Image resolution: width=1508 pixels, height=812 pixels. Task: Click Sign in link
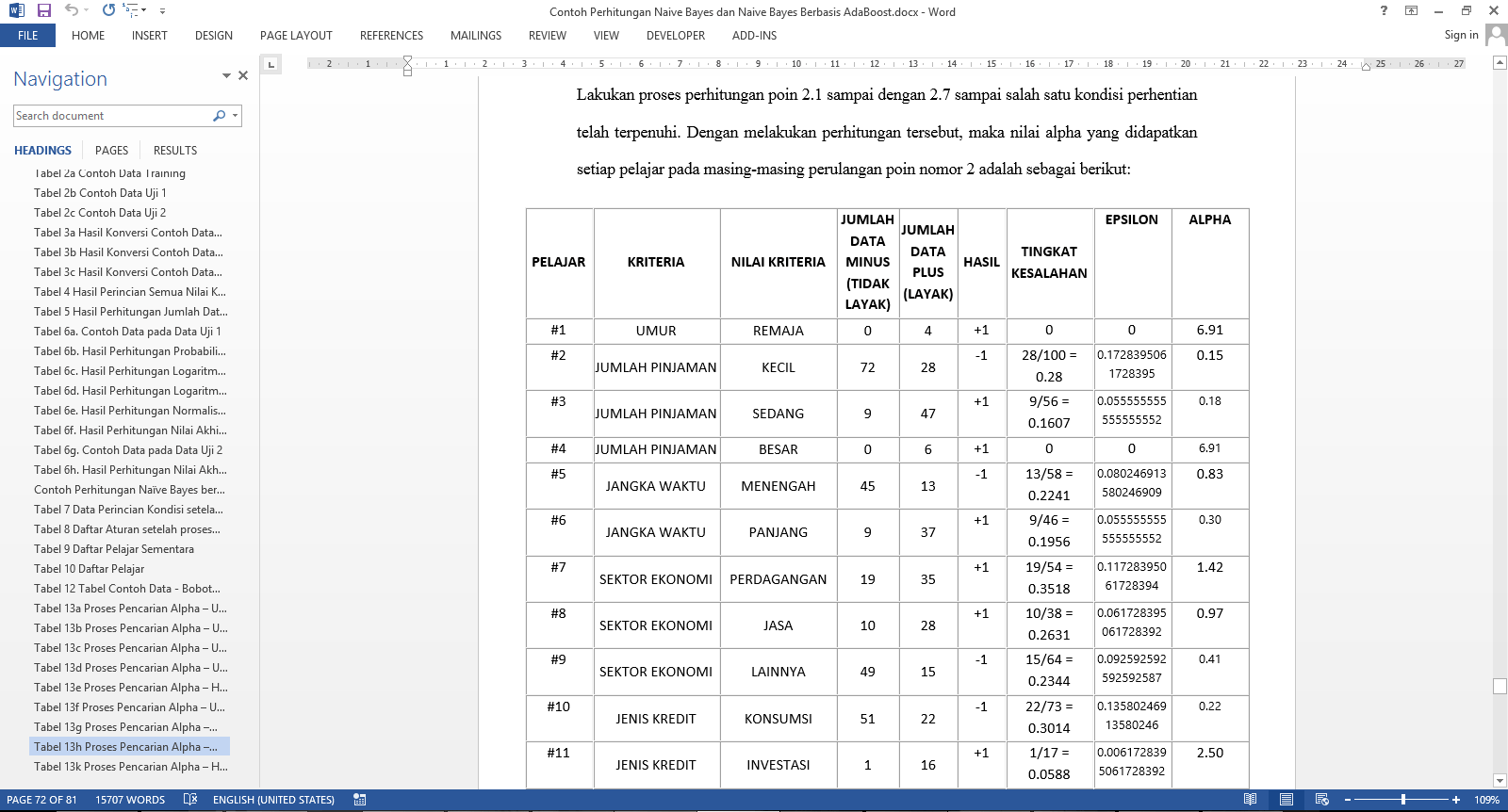(x=1461, y=35)
